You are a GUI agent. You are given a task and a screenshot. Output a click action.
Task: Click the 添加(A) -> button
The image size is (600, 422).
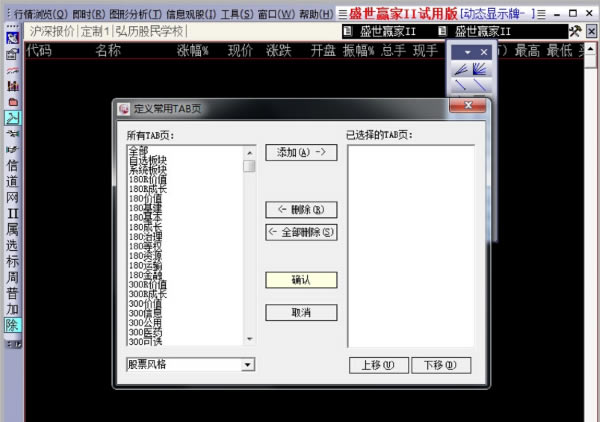(x=301, y=152)
